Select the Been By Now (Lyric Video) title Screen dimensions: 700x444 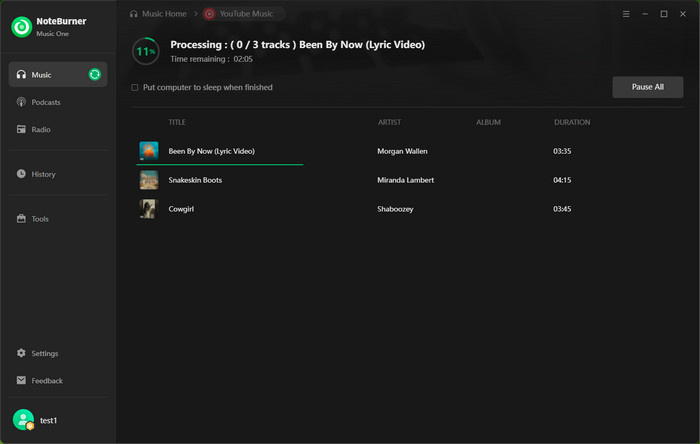[x=212, y=151]
